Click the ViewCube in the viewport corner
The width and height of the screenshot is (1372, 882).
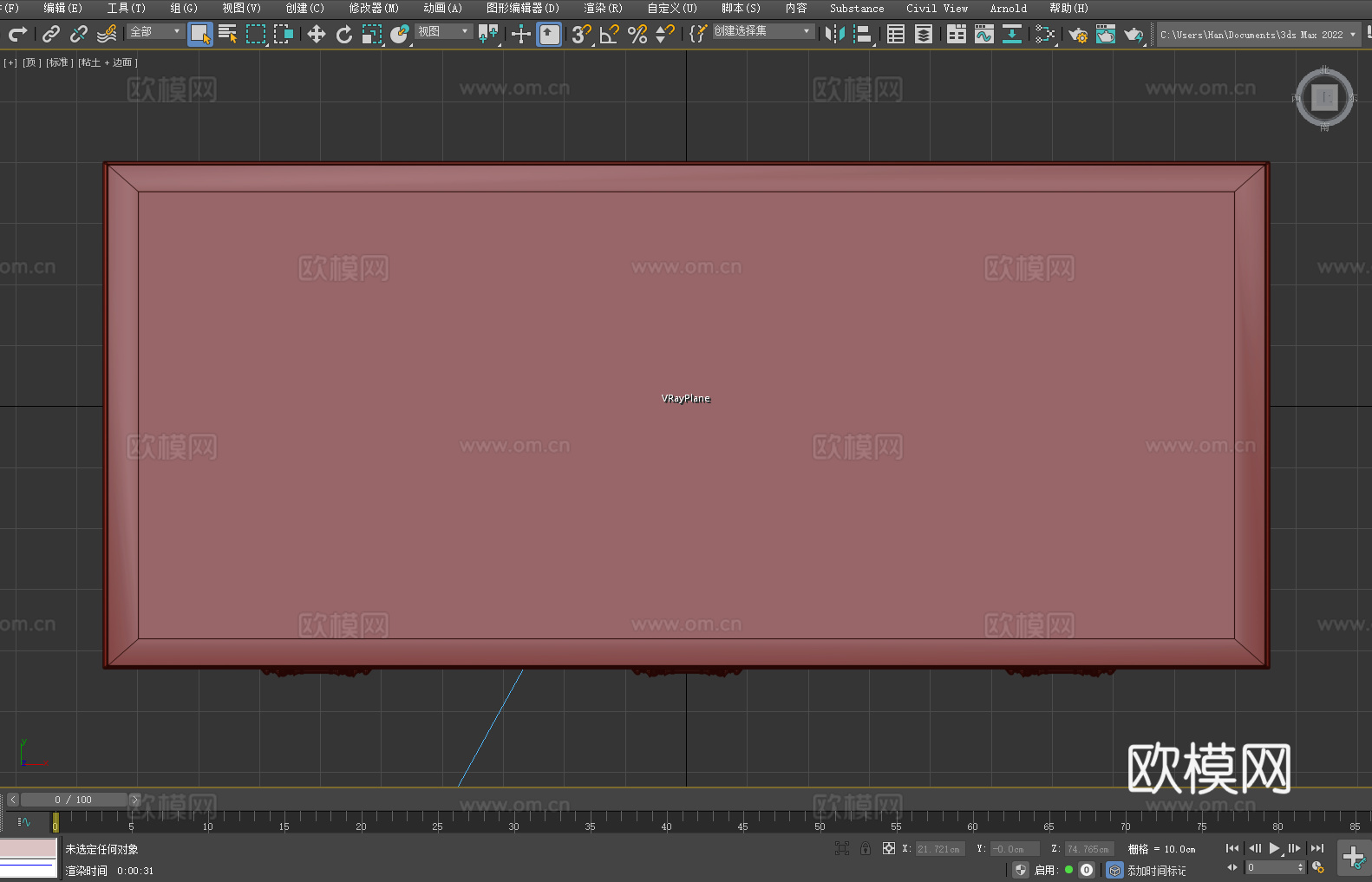(x=1324, y=97)
